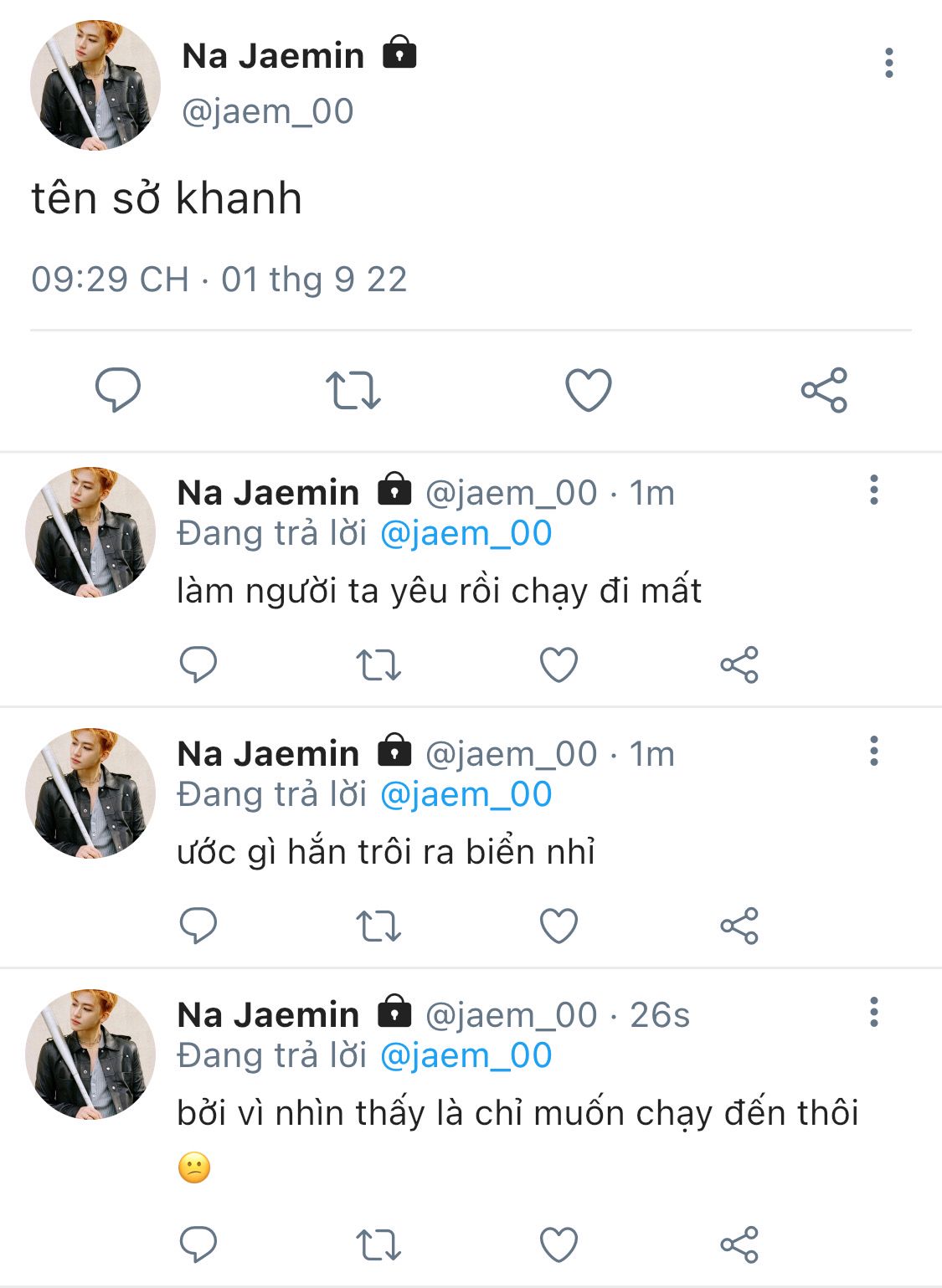Share the main "tên sở khanh" tweet
Image resolution: width=942 pixels, height=1288 pixels.
coord(824,390)
